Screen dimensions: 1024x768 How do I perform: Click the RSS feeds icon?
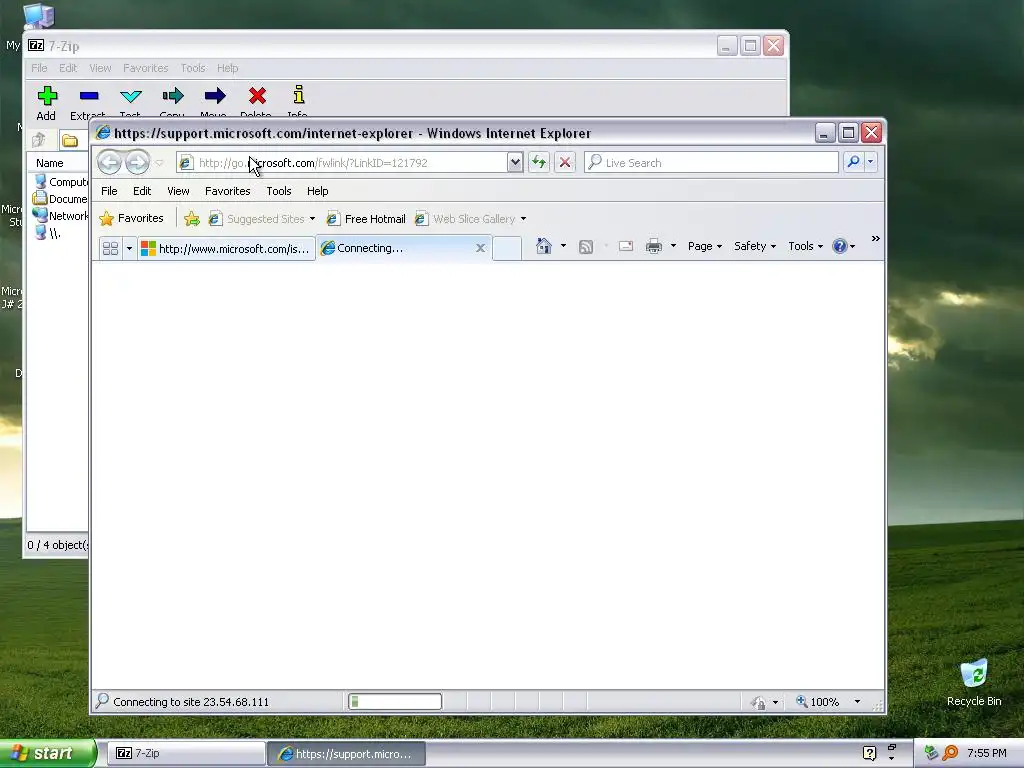586,247
